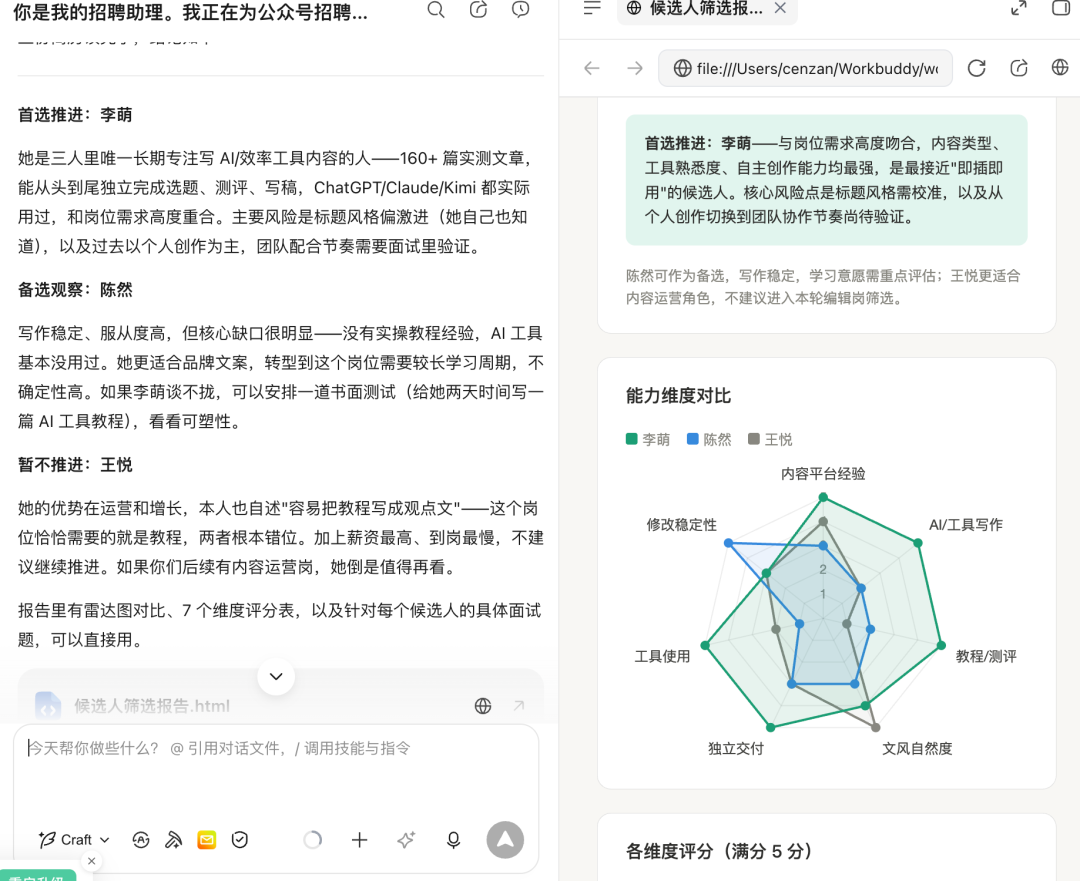This screenshot has height=881, width=1080.
Task: Toggle the 王悦 gray legend entry
Action: (770, 439)
